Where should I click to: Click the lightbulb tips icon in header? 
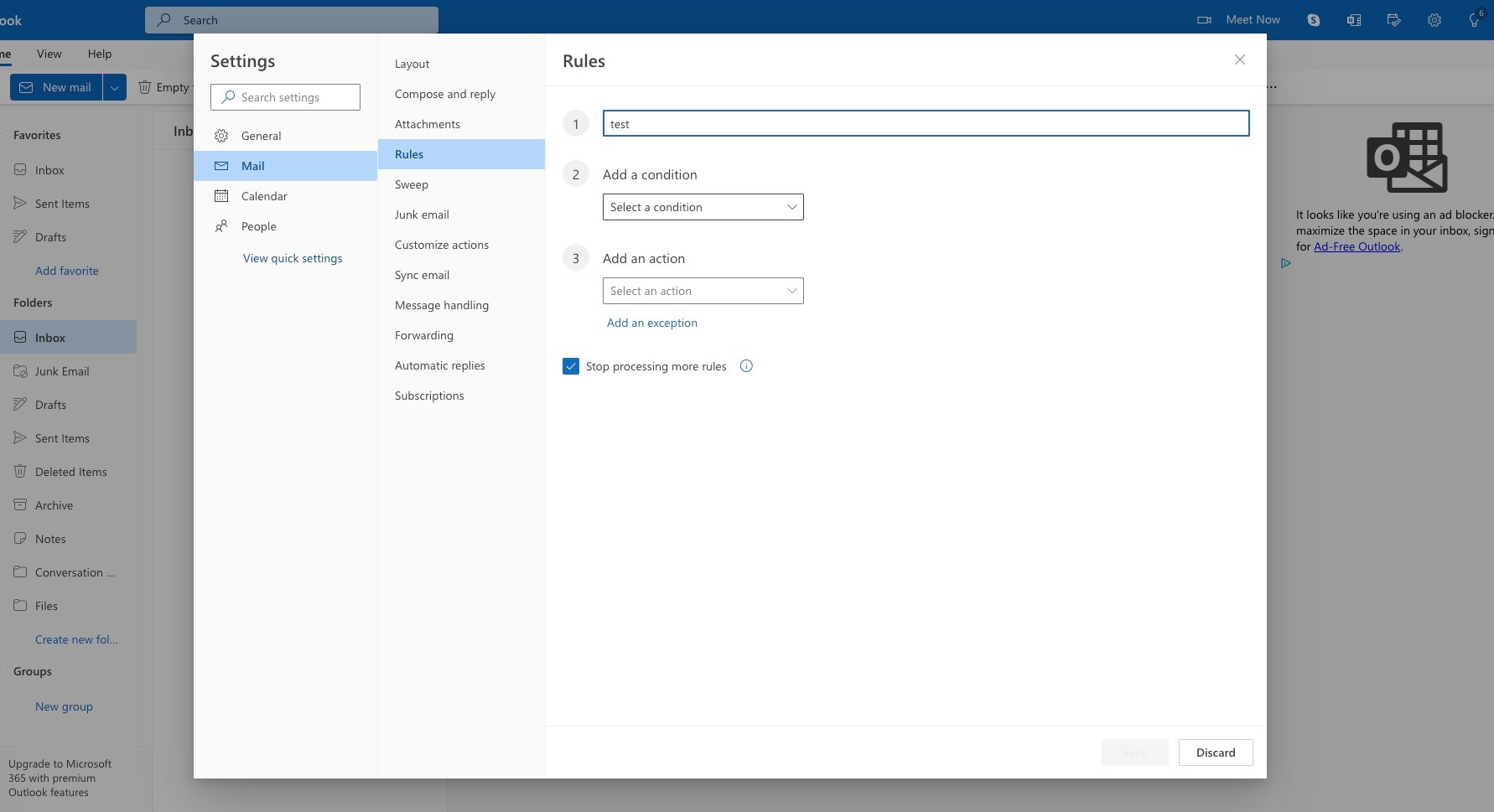point(1474,20)
